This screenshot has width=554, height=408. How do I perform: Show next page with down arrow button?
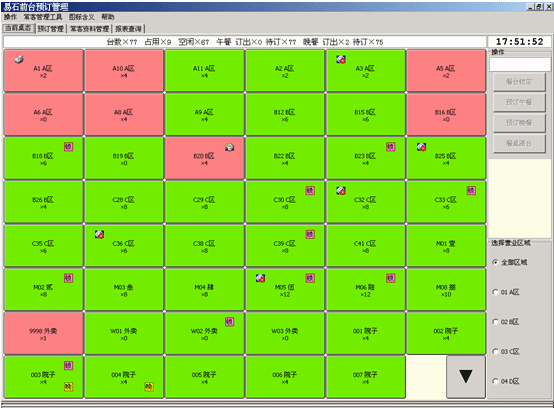[466, 377]
